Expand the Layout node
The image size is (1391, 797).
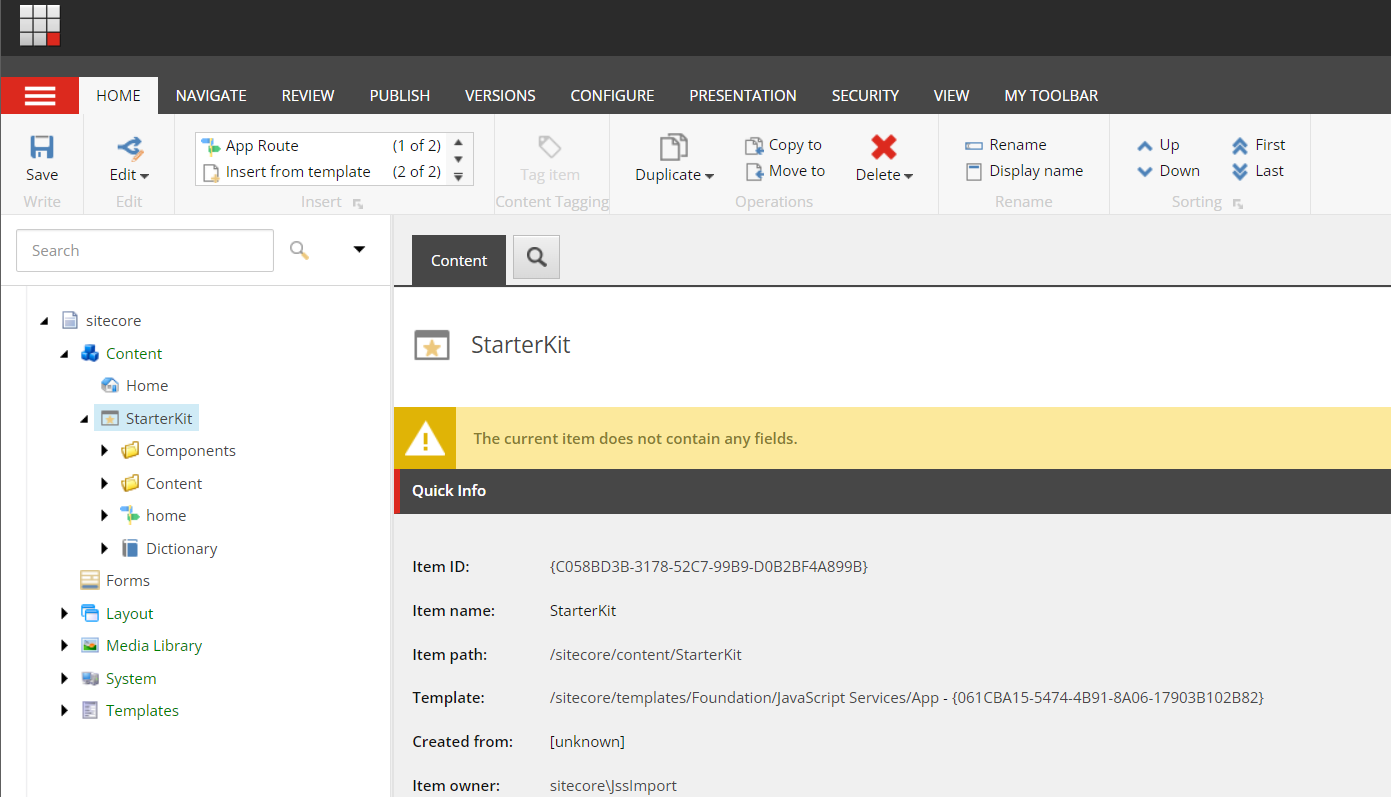pyautogui.click(x=64, y=614)
